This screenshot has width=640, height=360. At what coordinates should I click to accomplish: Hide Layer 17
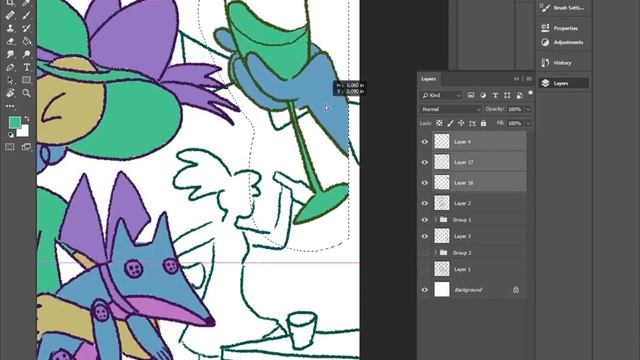pos(424,162)
